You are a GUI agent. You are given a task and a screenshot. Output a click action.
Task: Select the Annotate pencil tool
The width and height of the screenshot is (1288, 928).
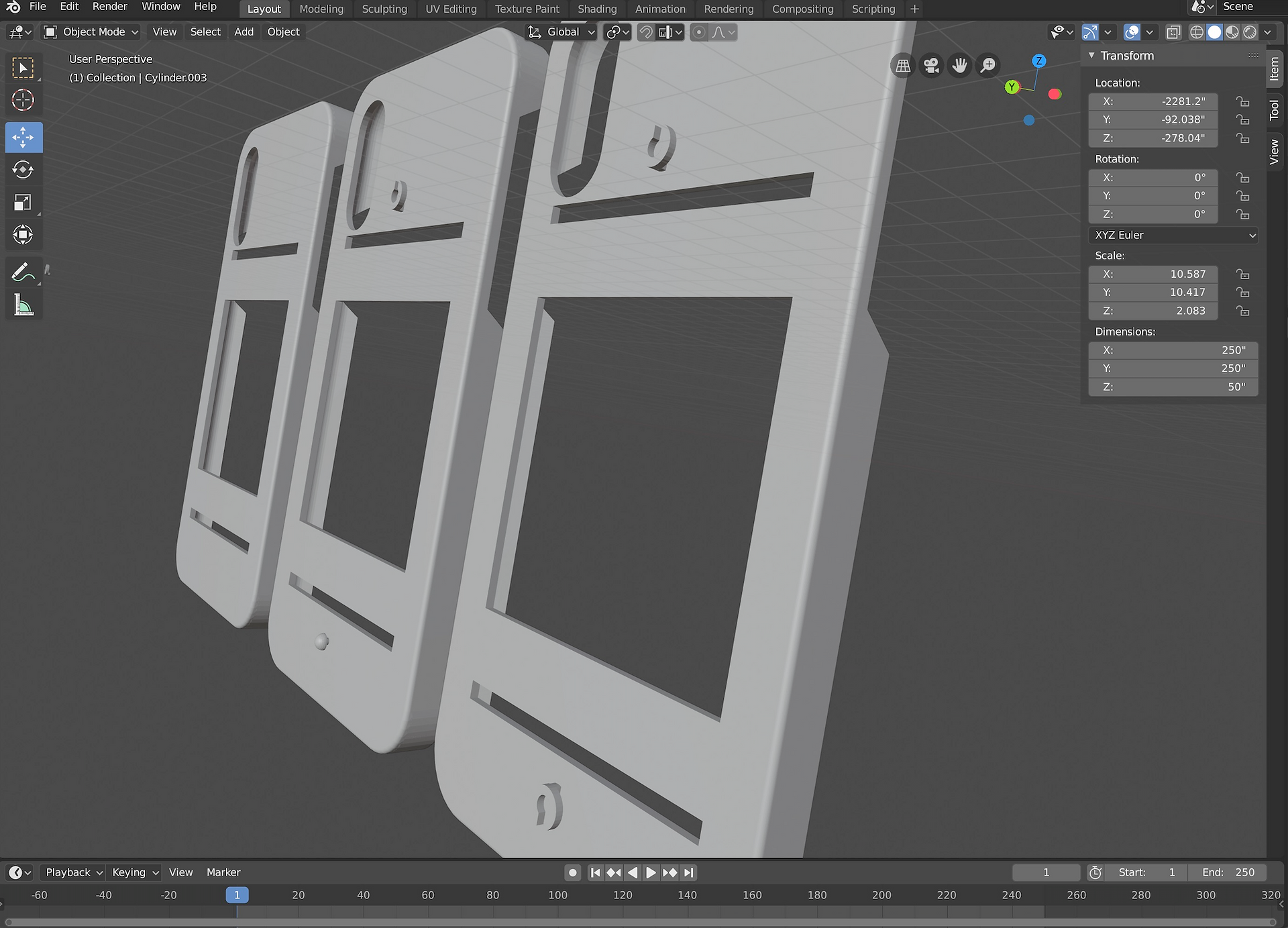[23, 272]
